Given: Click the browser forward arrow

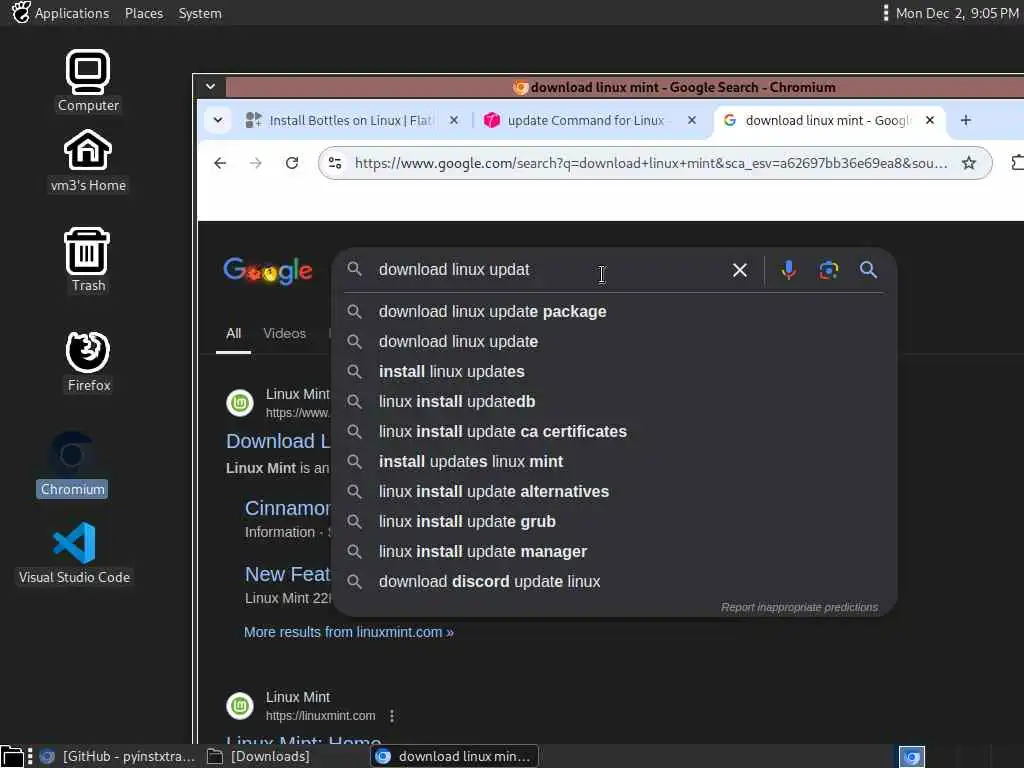Looking at the screenshot, I should (256, 163).
